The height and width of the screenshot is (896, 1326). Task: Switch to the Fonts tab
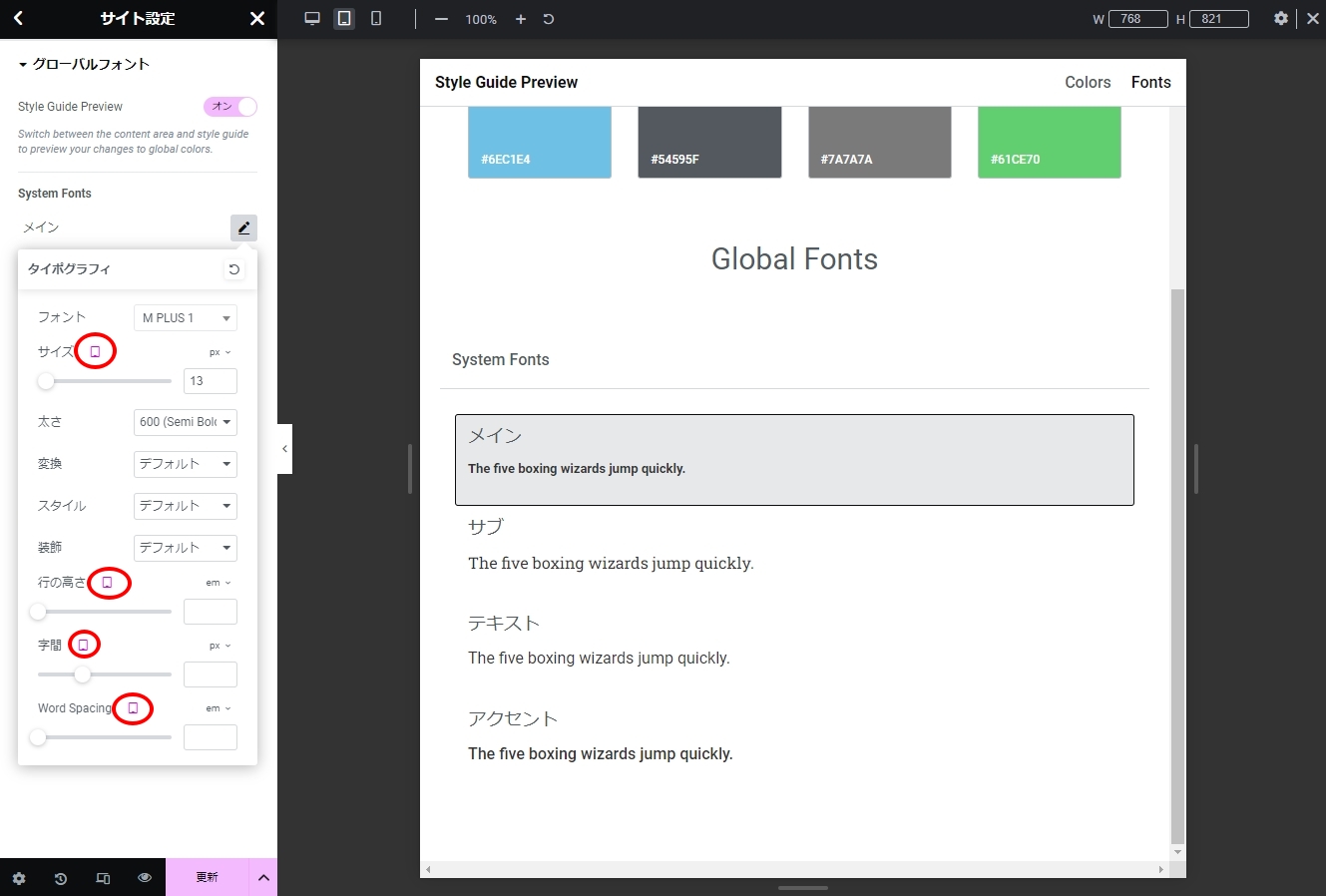coord(1150,83)
